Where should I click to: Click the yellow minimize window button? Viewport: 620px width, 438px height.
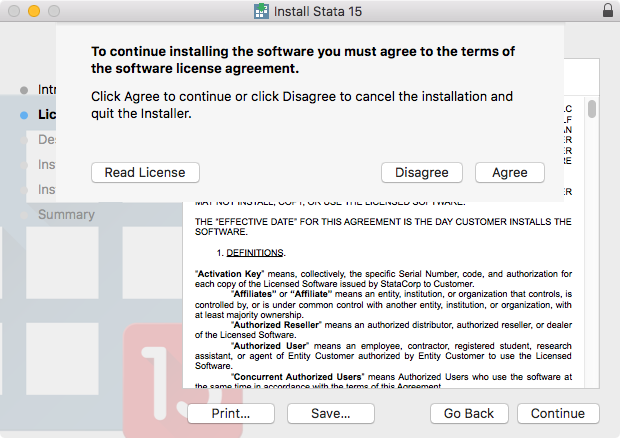34,11
